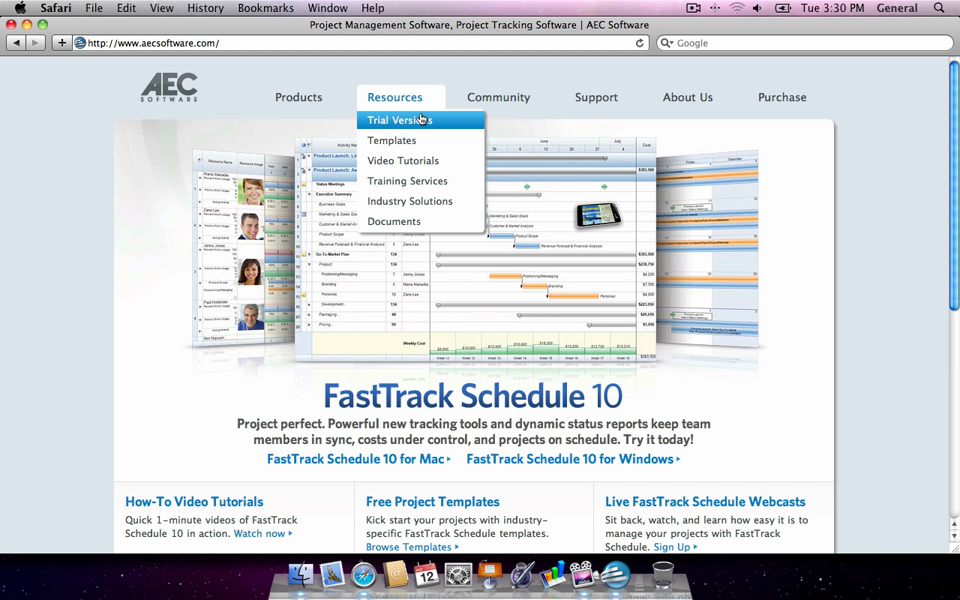This screenshot has height=600, width=960.
Task: Click the Sign Up link
Action: [x=675, y=547]
